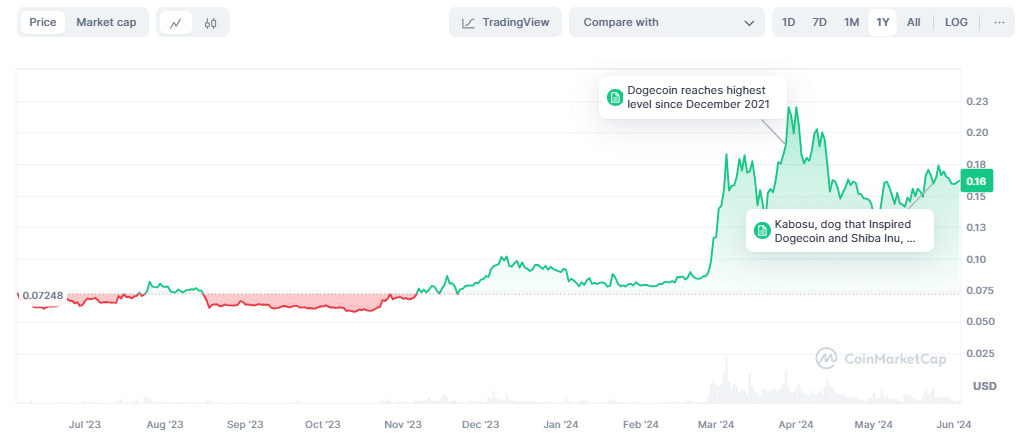Switch to line chart view icon
Image resolution: width=1021 pixels, height=444 pixels.
coord(175,22)
